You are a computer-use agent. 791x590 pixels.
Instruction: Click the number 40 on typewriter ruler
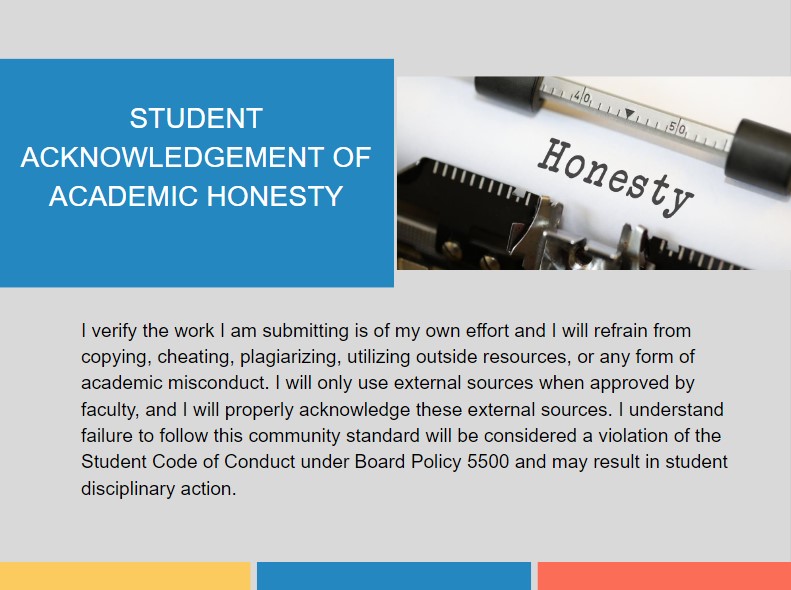click(582, 98)
